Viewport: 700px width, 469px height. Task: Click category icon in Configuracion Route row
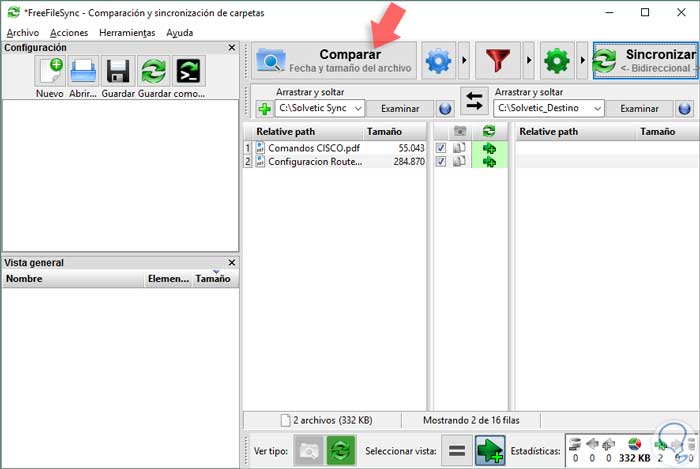pyautogui.click(x=459, y=161)
